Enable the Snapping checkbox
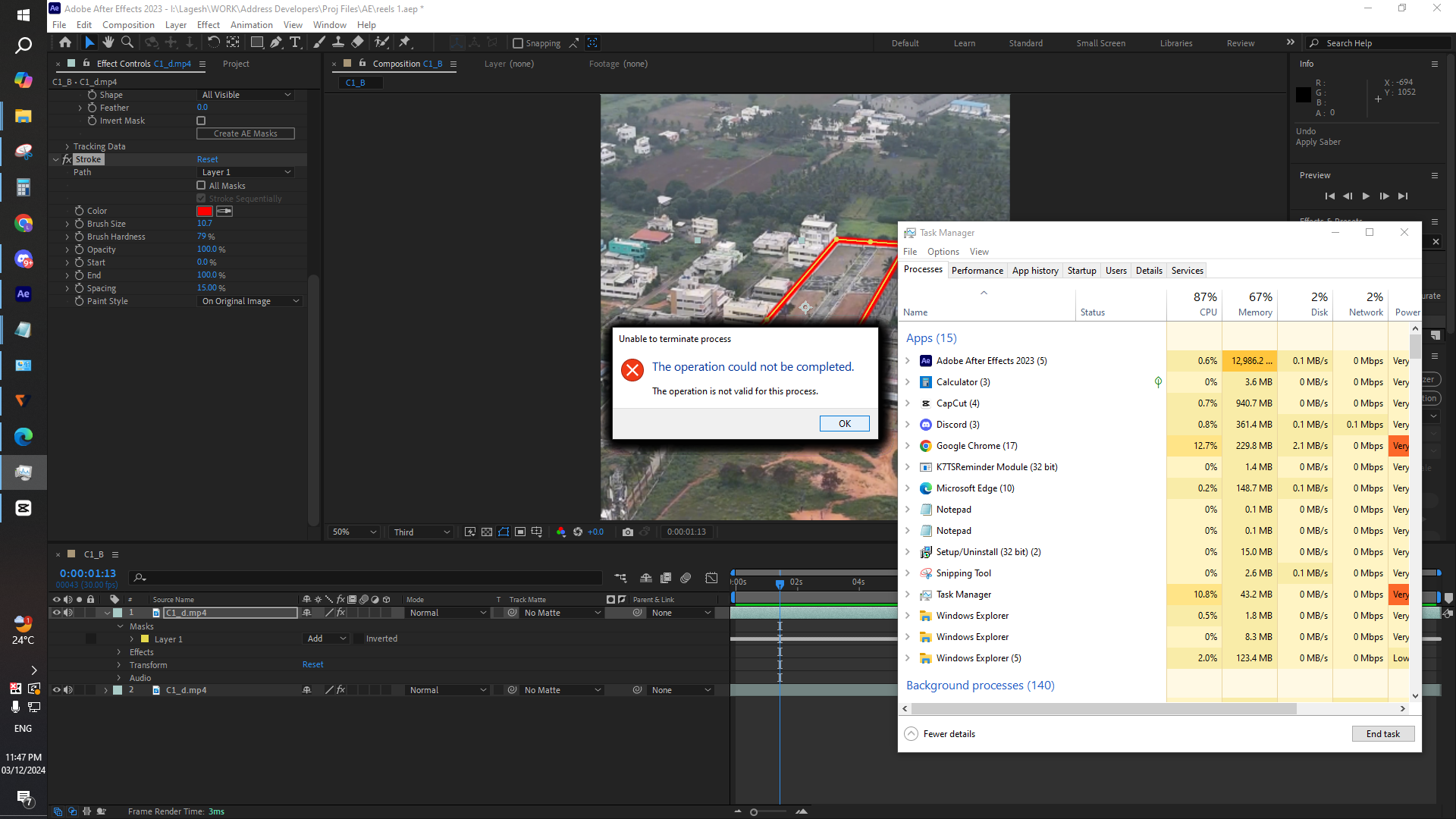This screenshot has width=1456, height=819. pyautogui.click(x=518, y=43)
